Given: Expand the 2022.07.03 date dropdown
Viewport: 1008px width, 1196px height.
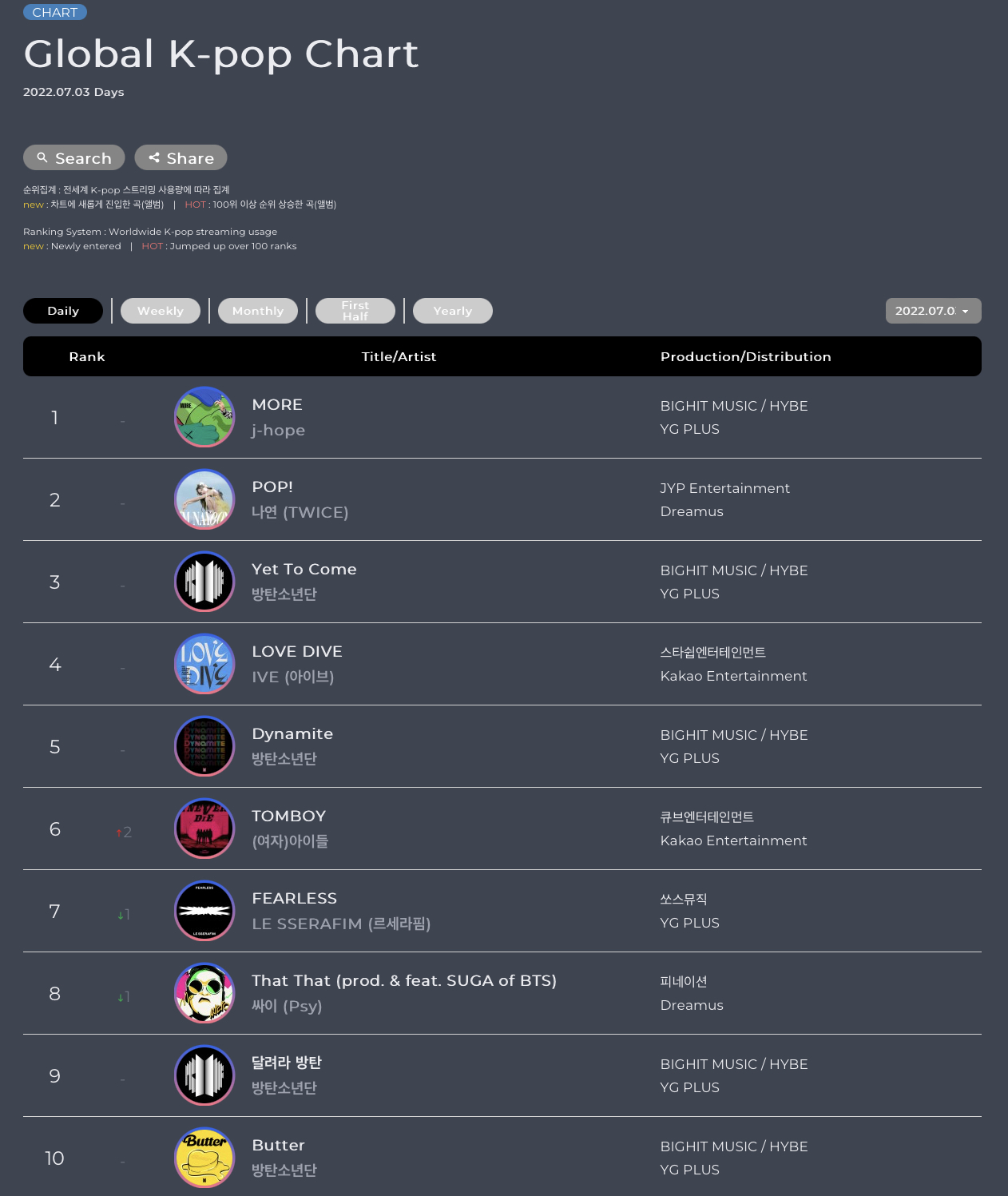Looking at the screenshot, I should pos(933,311).
